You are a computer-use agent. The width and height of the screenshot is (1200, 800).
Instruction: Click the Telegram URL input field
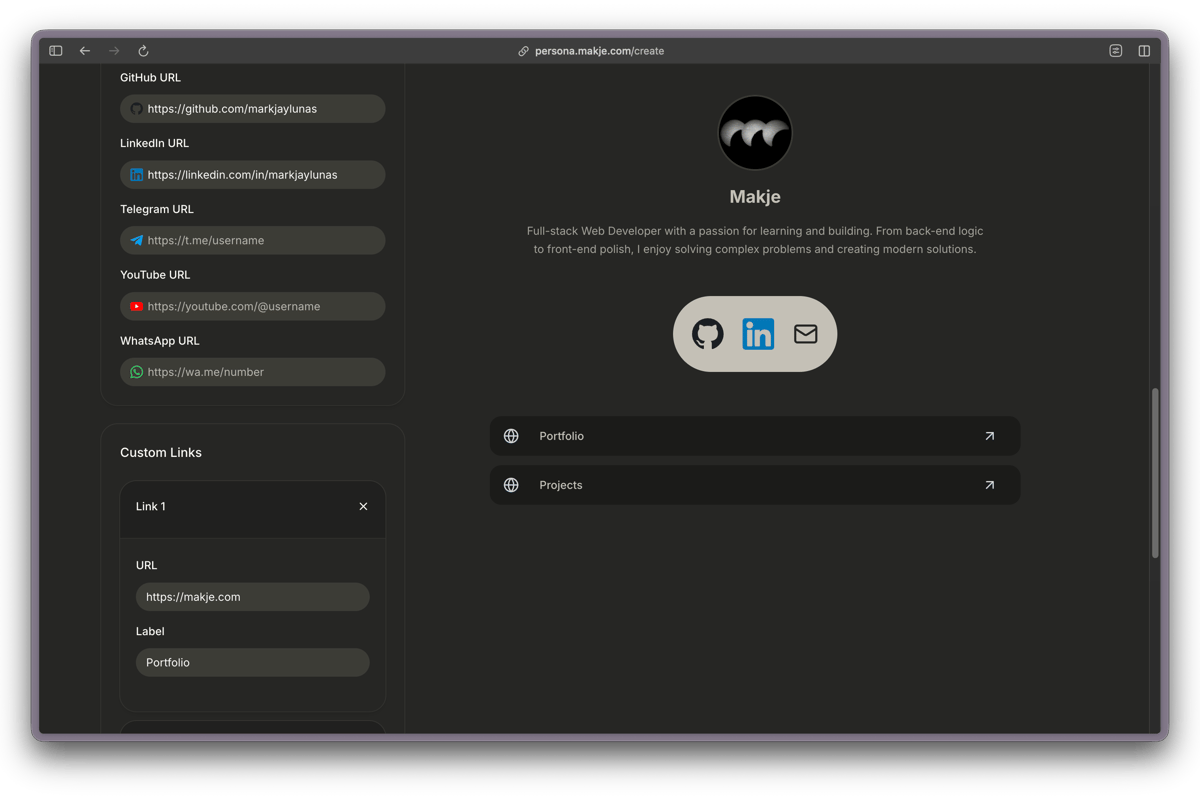click(260, 241)
